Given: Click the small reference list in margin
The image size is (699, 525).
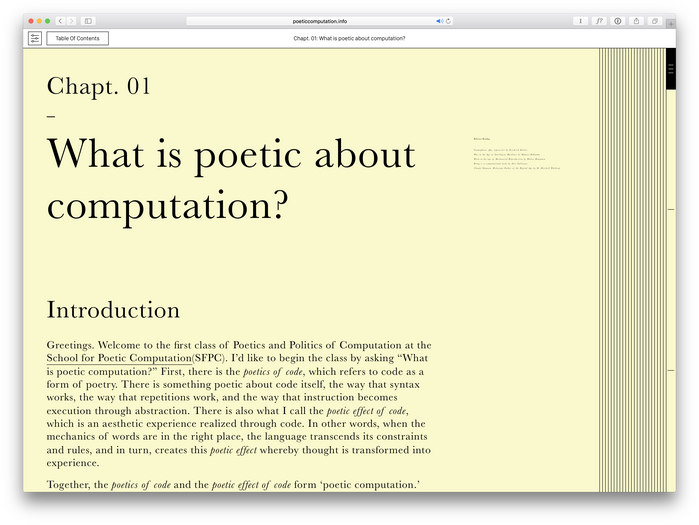Looking at the screenshot, I should (517, 154).
